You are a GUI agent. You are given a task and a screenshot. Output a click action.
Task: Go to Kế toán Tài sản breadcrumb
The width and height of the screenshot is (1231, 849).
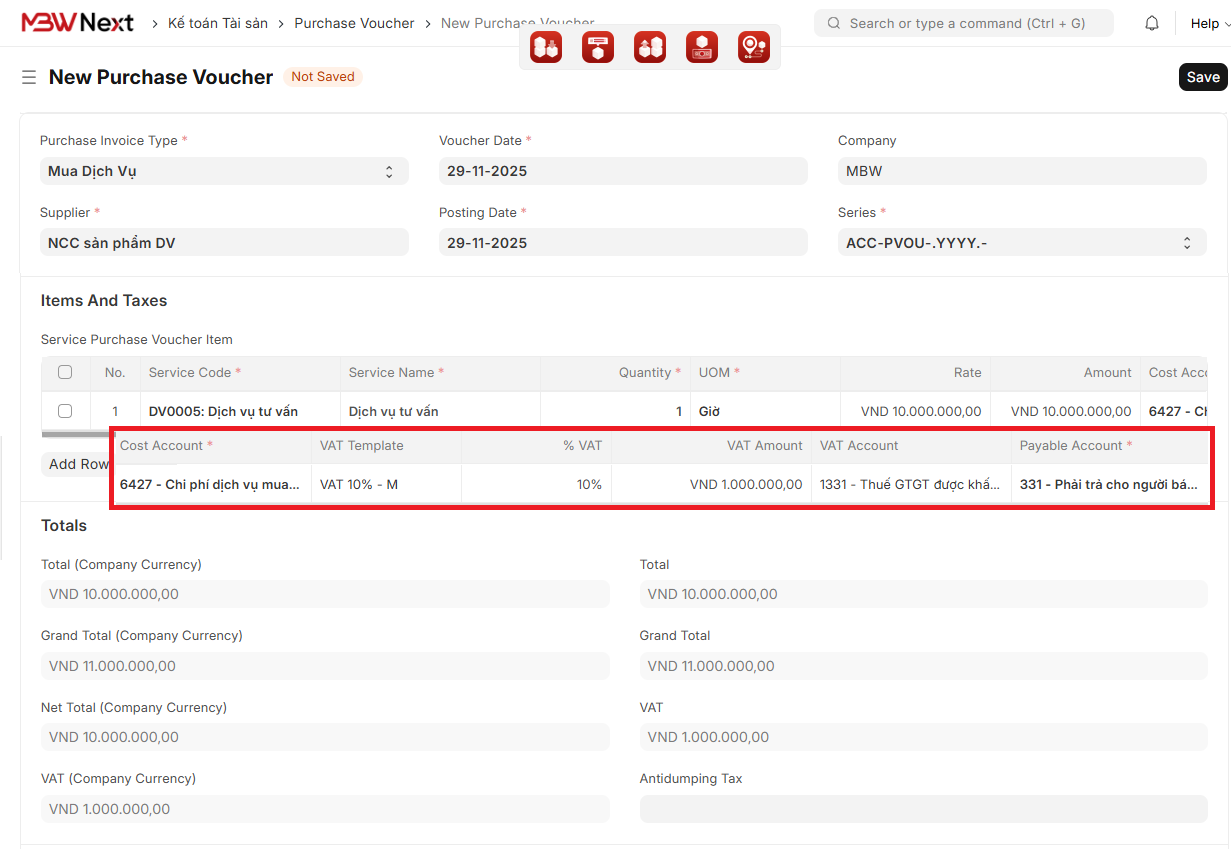[x=217, y=23]
